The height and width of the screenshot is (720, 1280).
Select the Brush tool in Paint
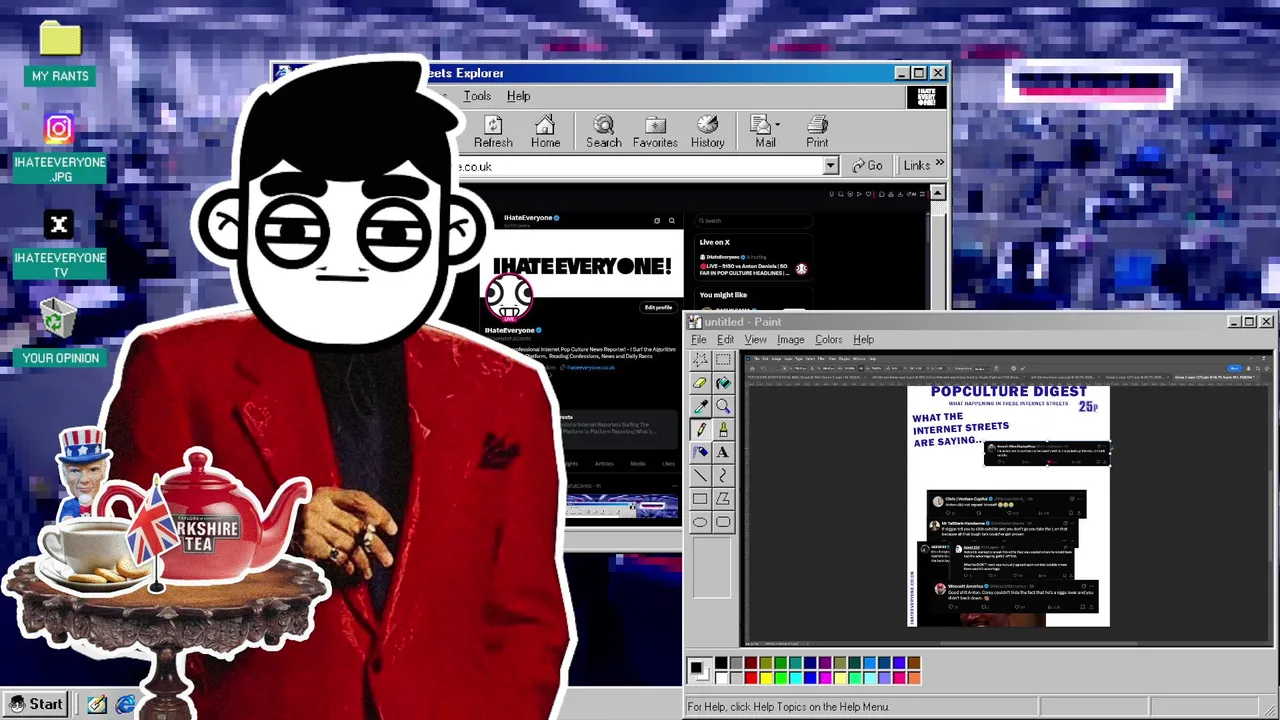pos(723,429)
